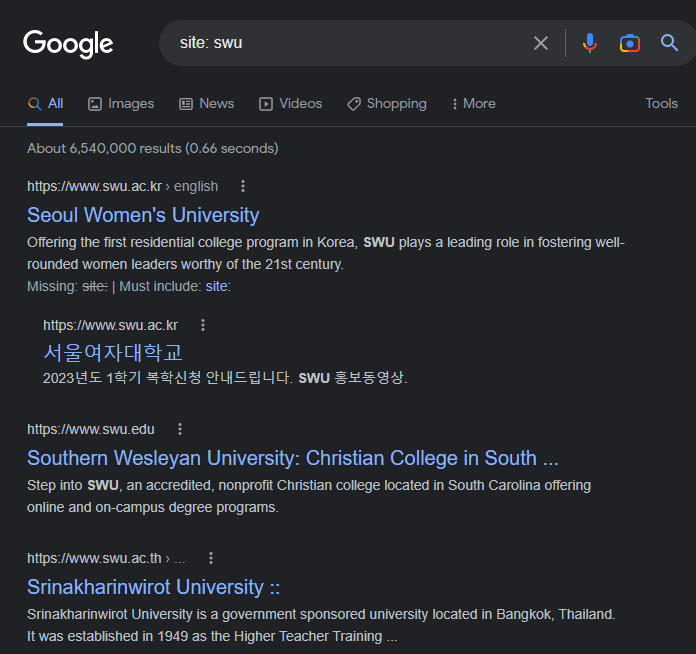
Task: Click the All tab magnifier icon
Action: pyautogui.click(x=35, y=104)
